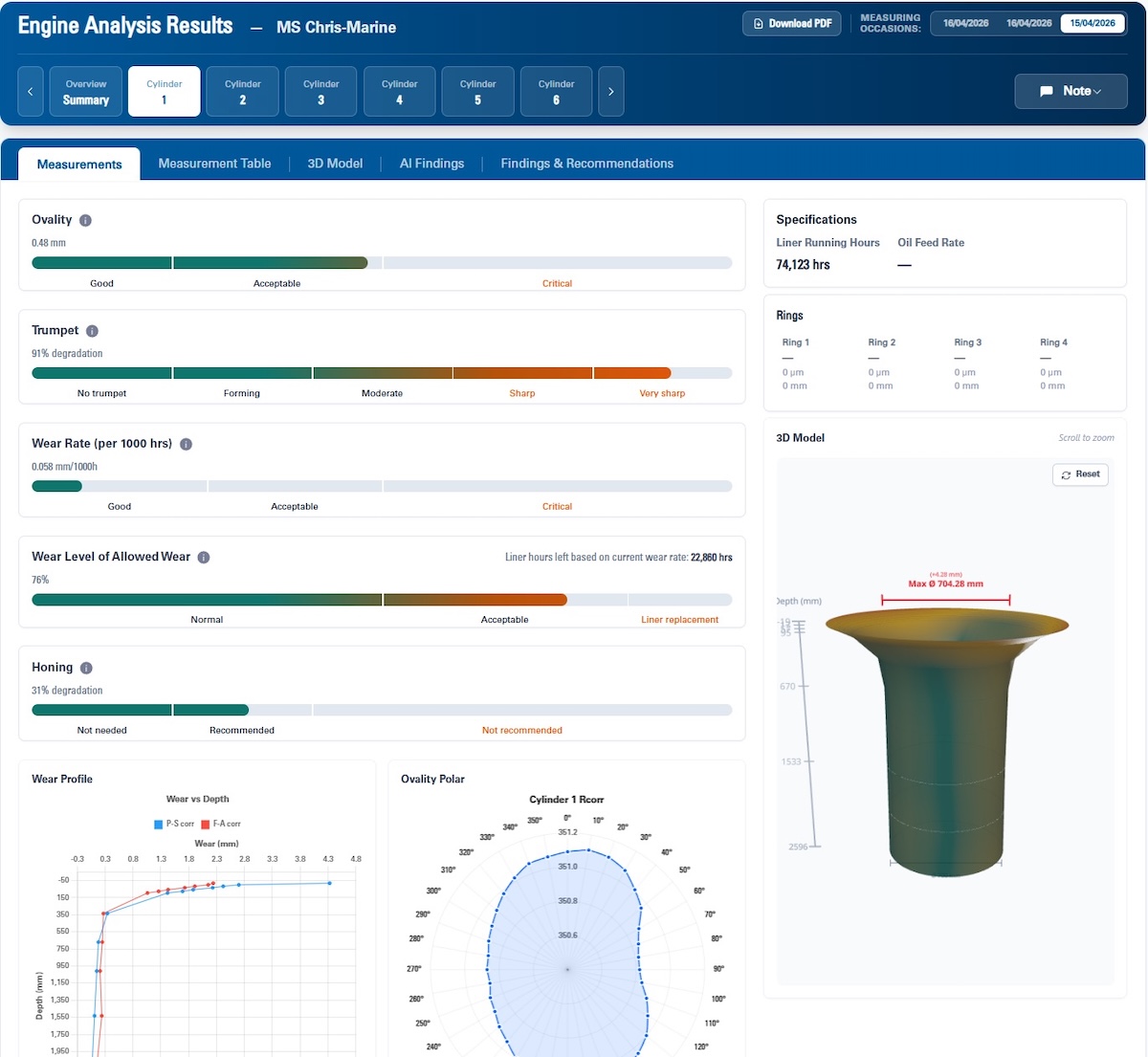This screenshot has height=1057, width=1148.
Task: Show the Honing info tooltip icon
Action: [x=86, y=668]
